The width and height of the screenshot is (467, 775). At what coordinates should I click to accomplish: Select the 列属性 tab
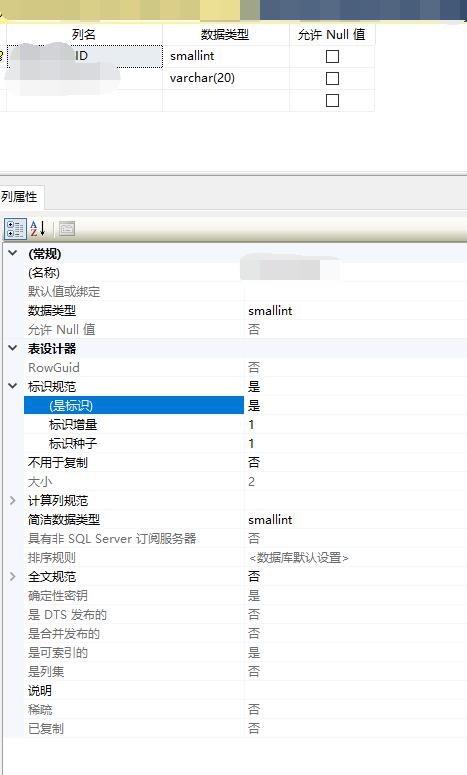coord(20,197)
